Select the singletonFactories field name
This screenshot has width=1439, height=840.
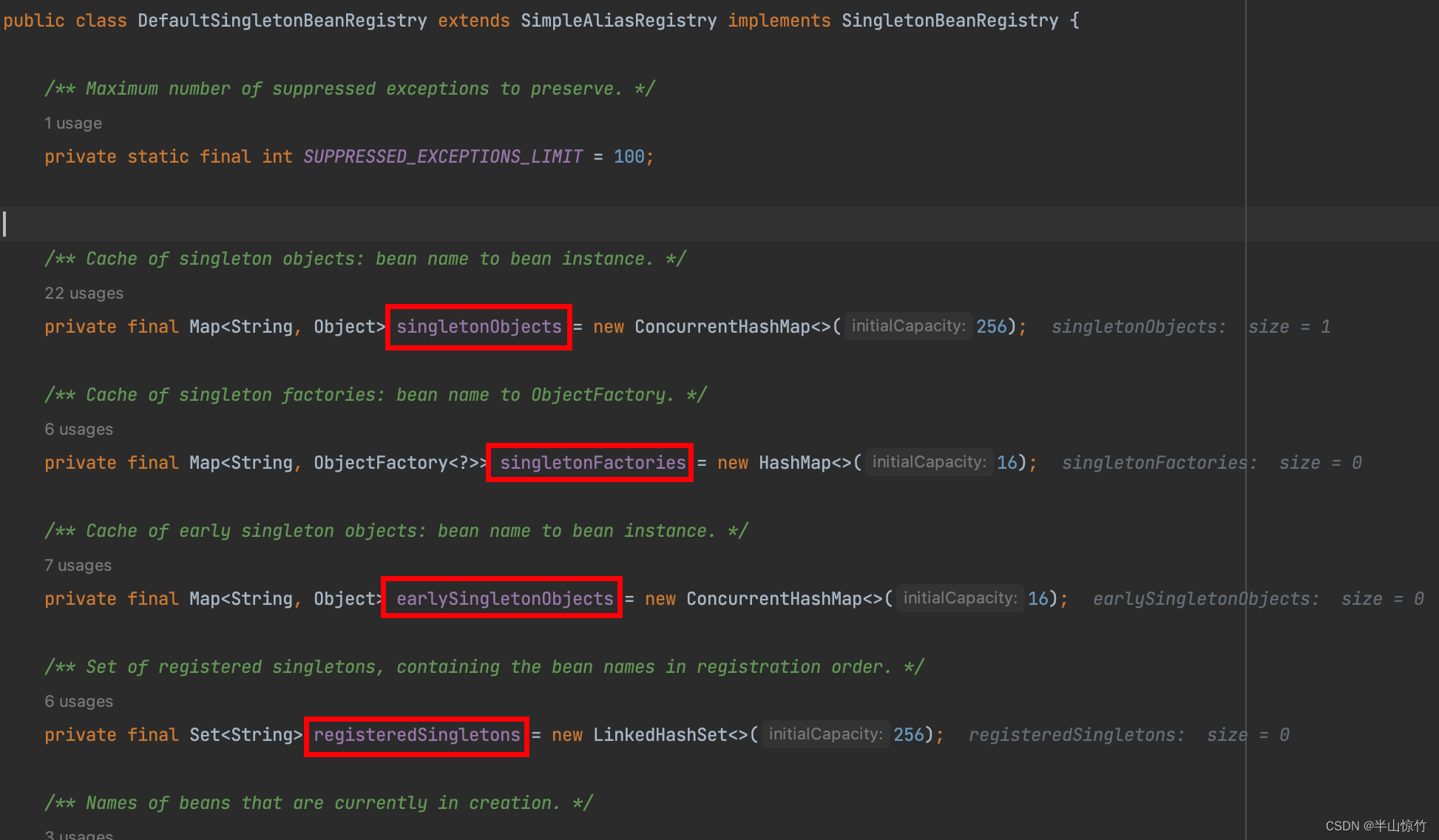[592, 463]
